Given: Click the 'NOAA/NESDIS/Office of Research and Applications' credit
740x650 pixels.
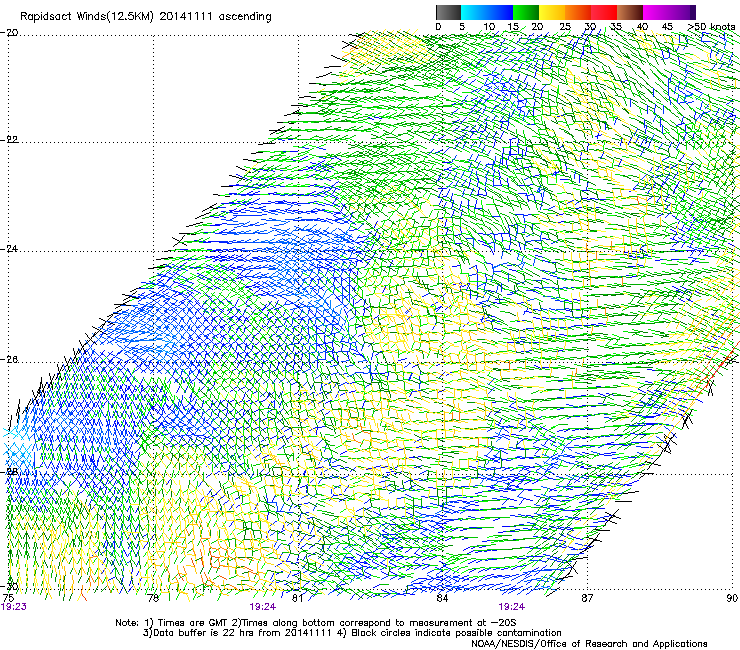Looking at the screenshot, I should tap(589, 644).
